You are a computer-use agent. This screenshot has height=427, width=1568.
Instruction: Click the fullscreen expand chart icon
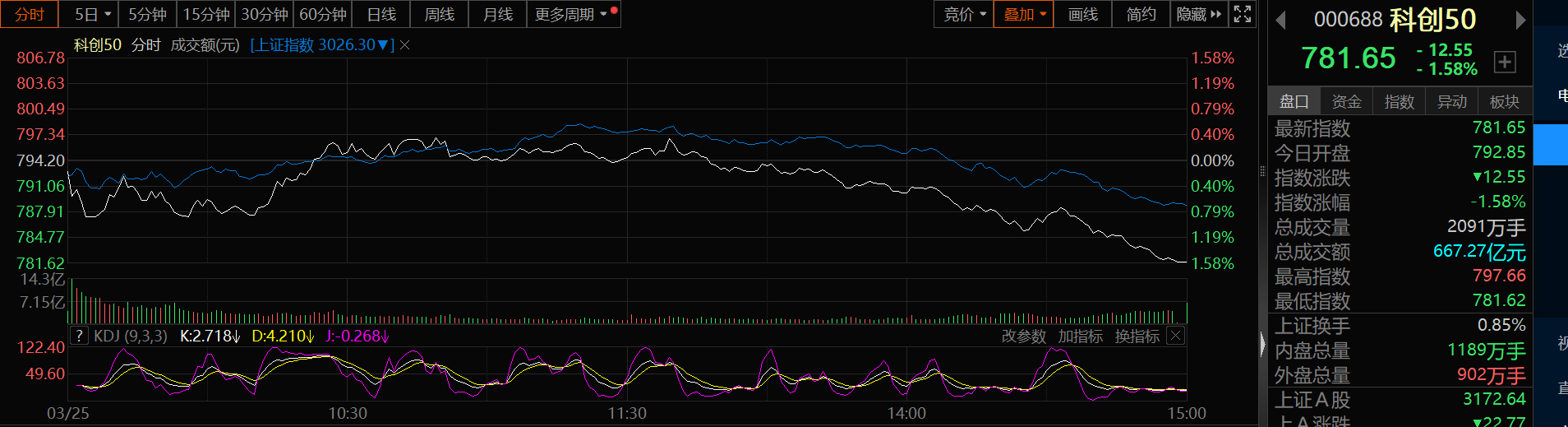click(1243, 14)
